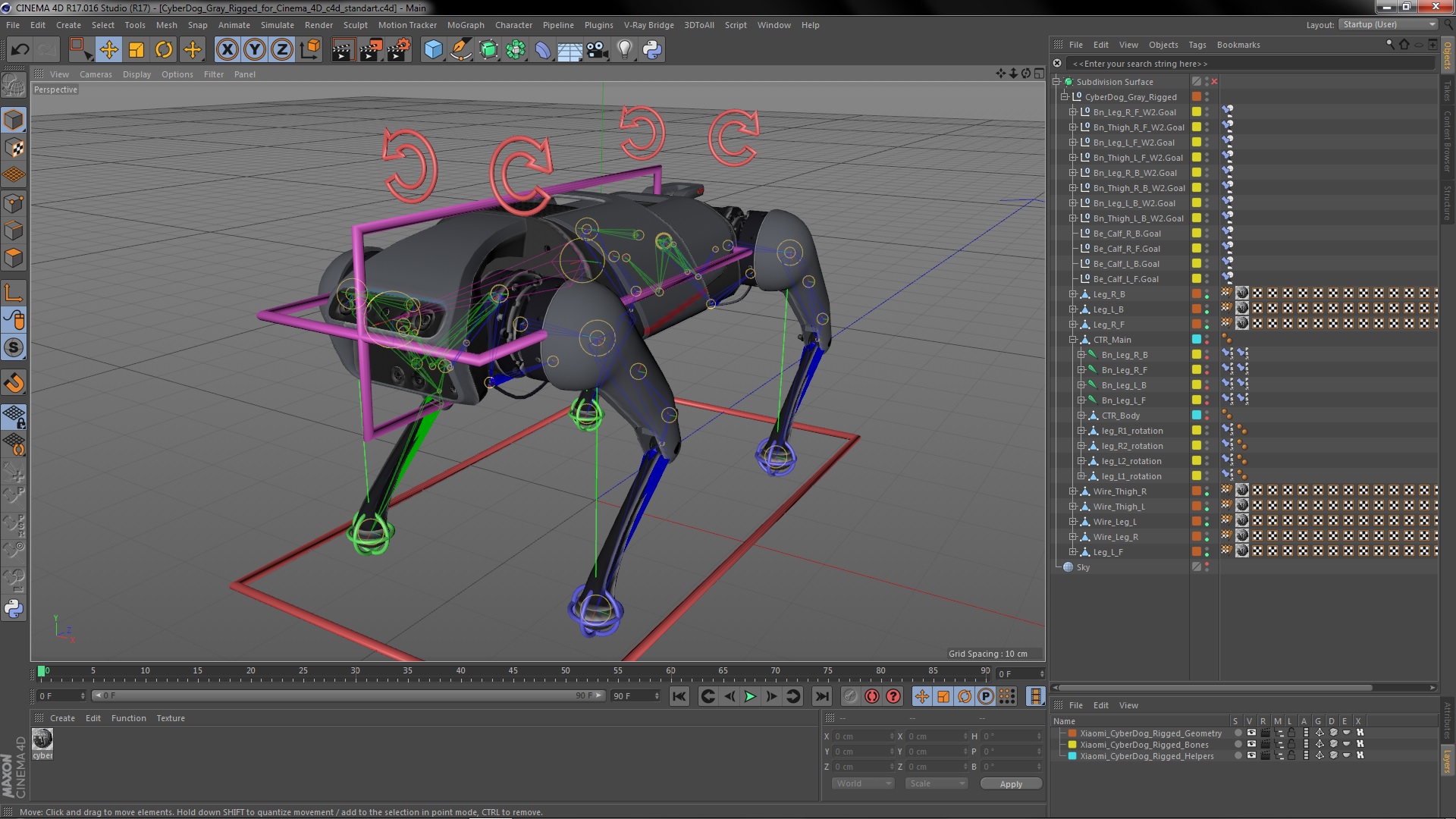Switch to Texture mode in left palette
1456x819 pixels.
pos(14,148)
